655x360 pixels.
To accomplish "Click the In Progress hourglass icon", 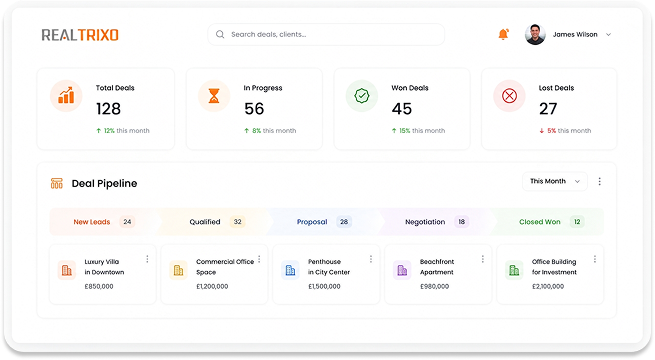I will tap(214, 96).
